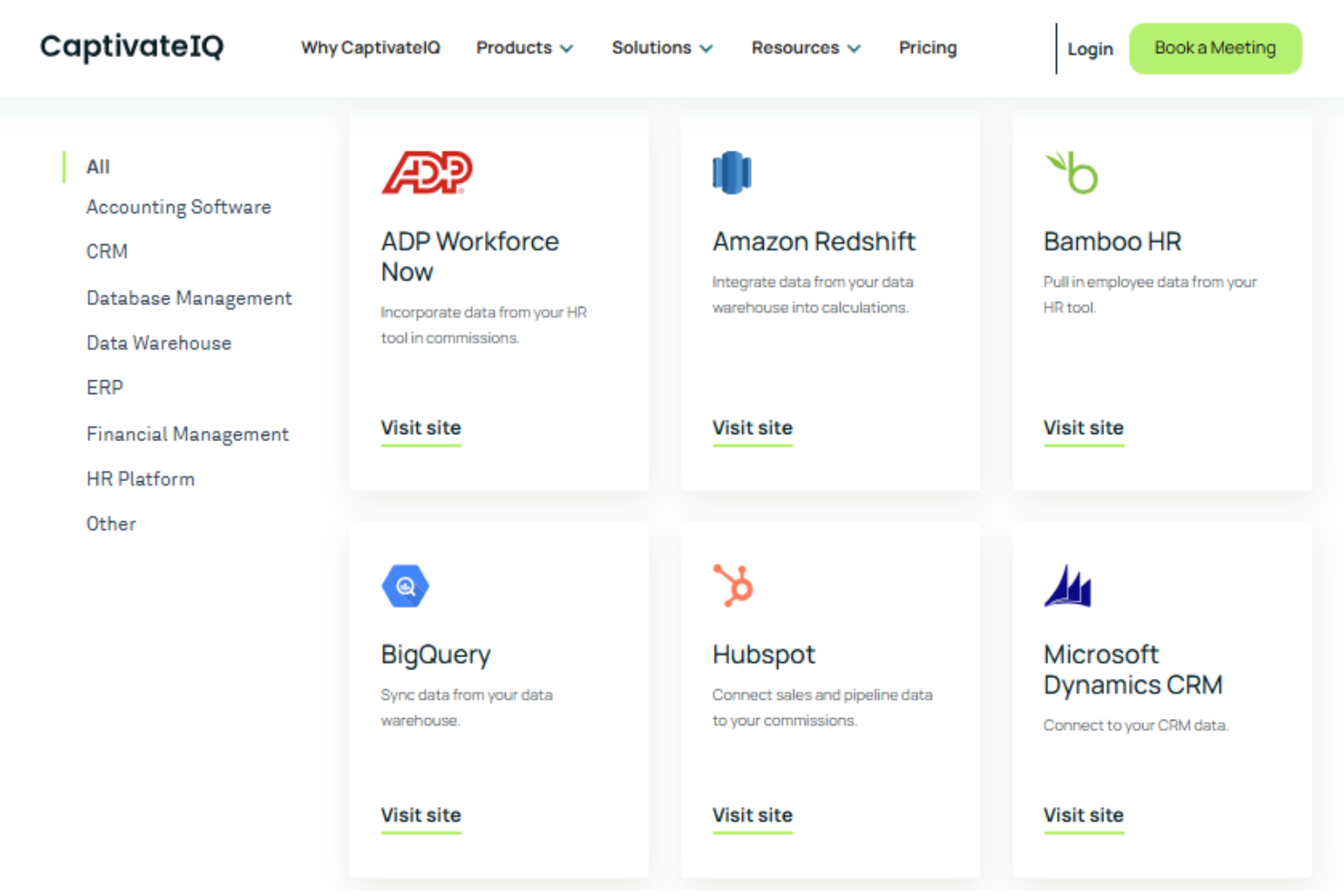Filter by Database Management
The image size is (1344, 896).
[x=189, y=298]
